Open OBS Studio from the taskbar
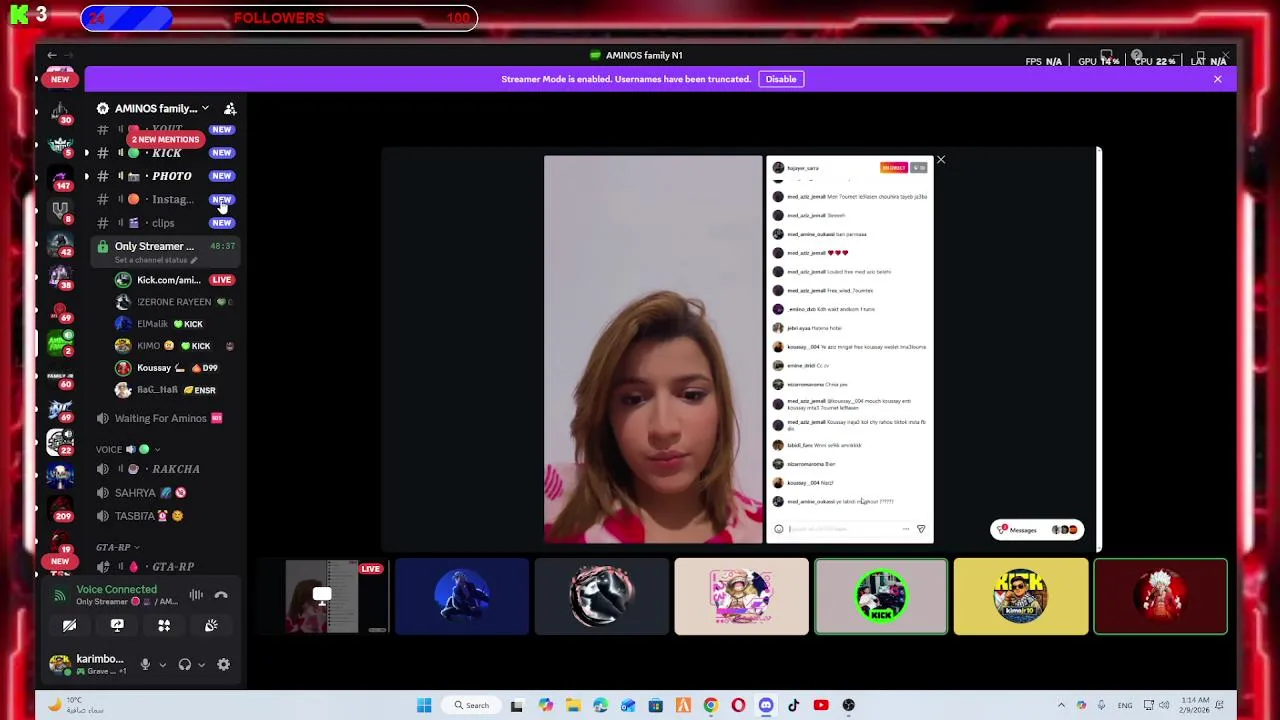The width and height of the screenshot is (1280, 720). 849,705
